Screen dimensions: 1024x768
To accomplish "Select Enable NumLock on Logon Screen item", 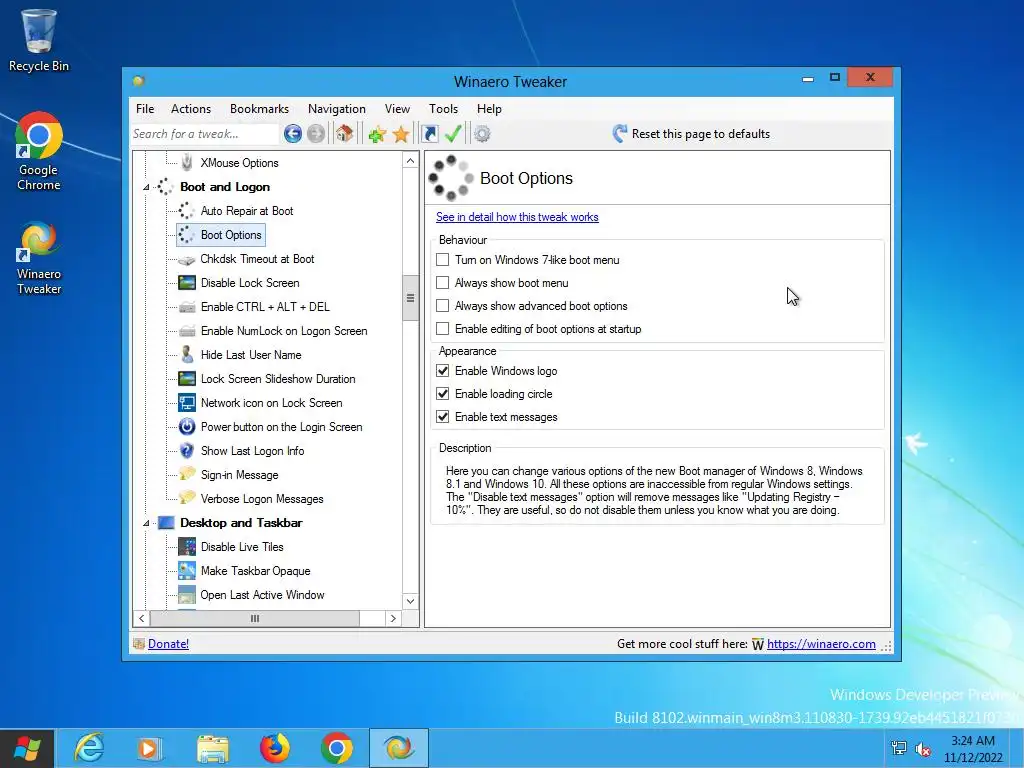I will pyautogui.click(x=284, y=331).
